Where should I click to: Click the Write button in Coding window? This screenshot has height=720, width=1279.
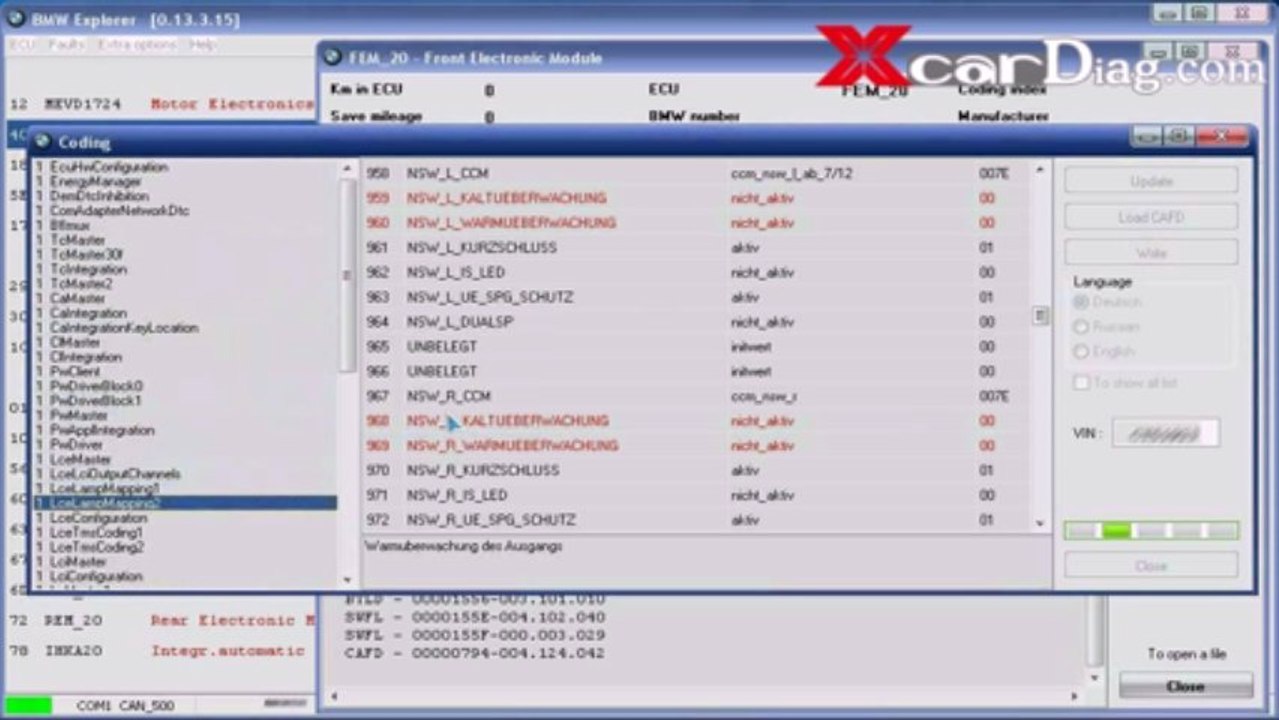pyautogui.click(x=1151, y=253)
